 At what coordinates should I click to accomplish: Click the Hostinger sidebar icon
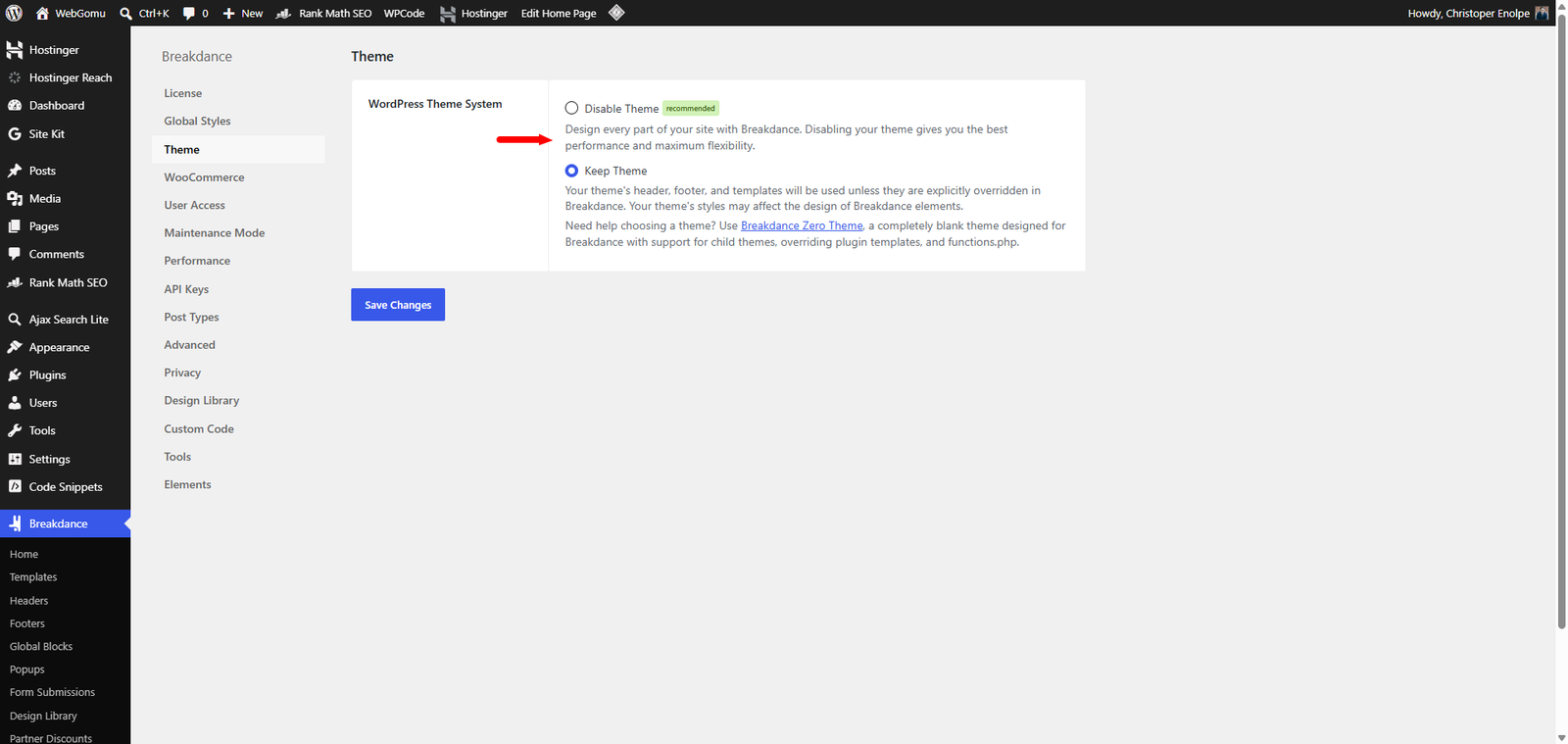15,50
